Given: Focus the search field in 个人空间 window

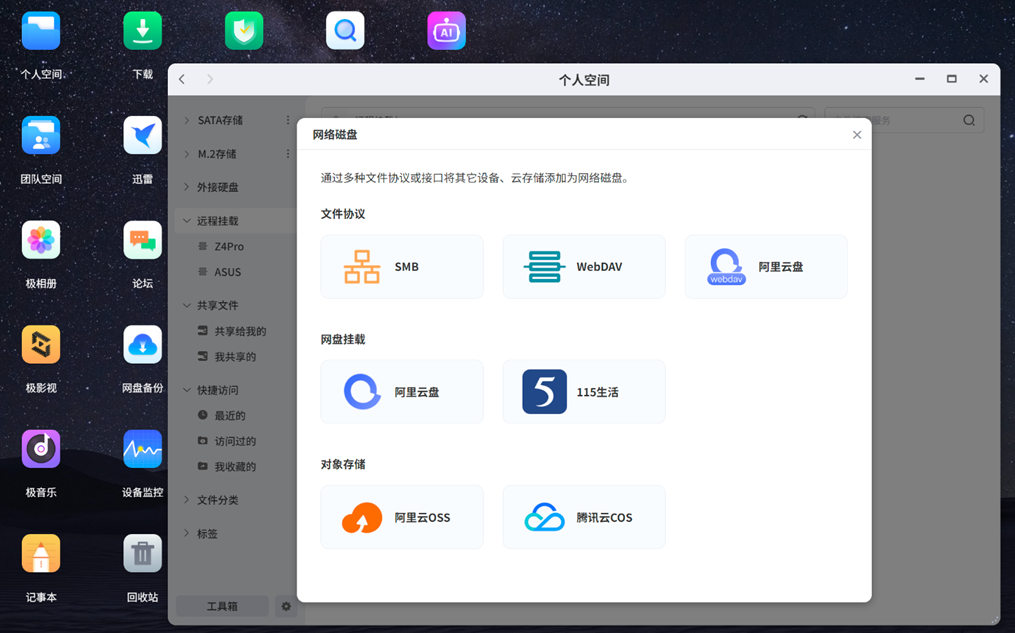Looking at the screenshot, I should point(904,120).
